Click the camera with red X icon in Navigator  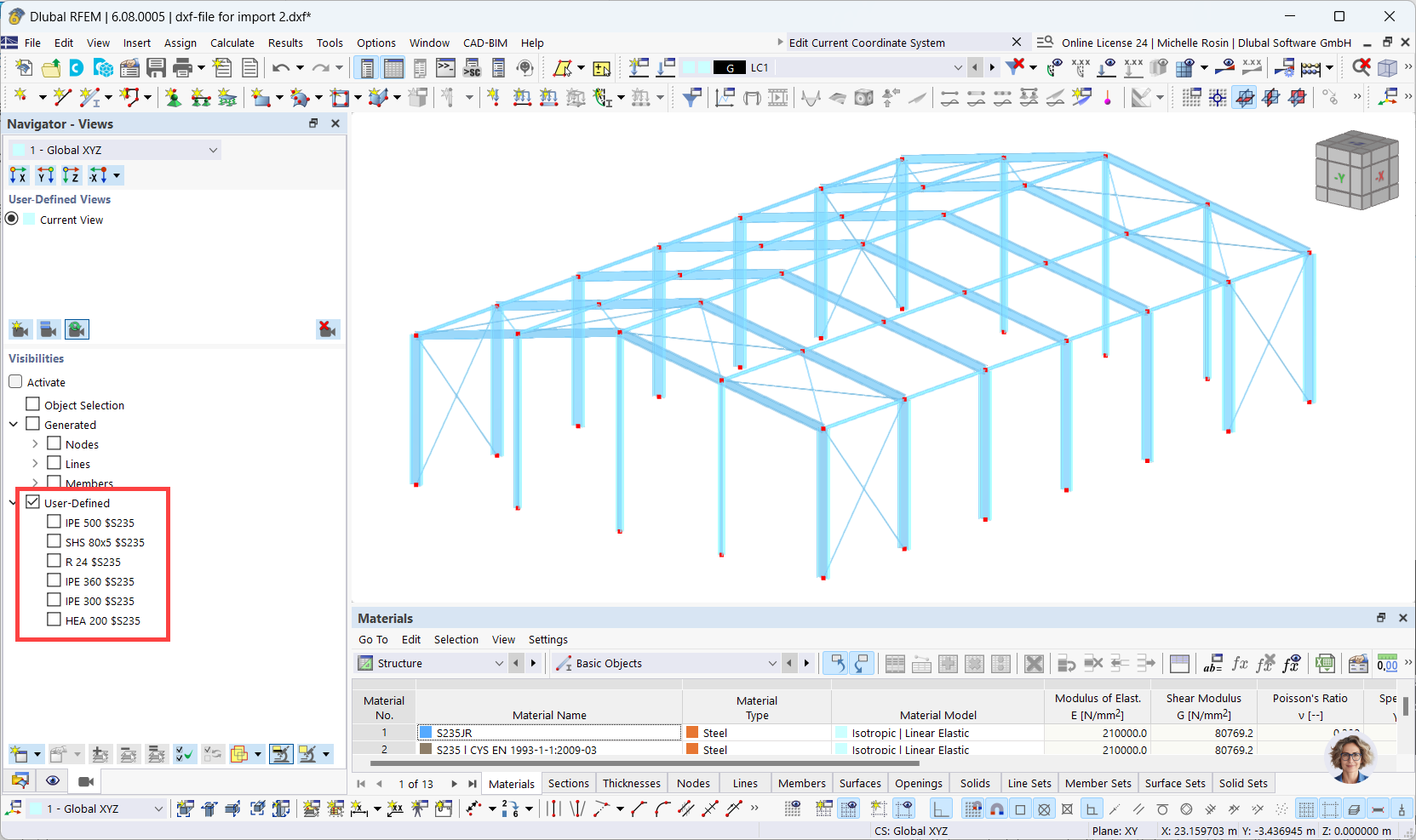pos(328,329)
